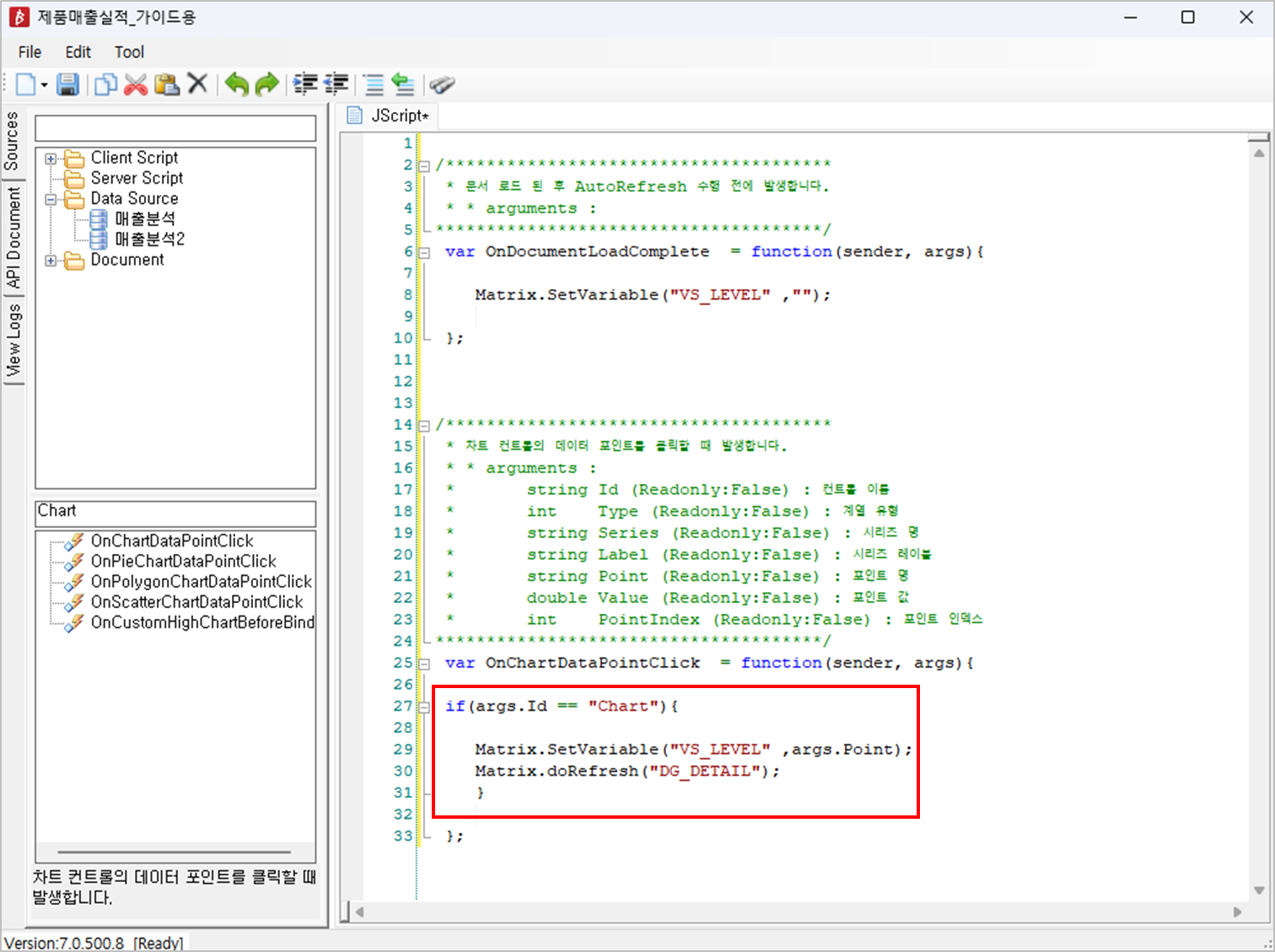Viewport: 1275px width, 952px height.
Task: Click line number 33 in the gutter
Action: coord(403,836)
